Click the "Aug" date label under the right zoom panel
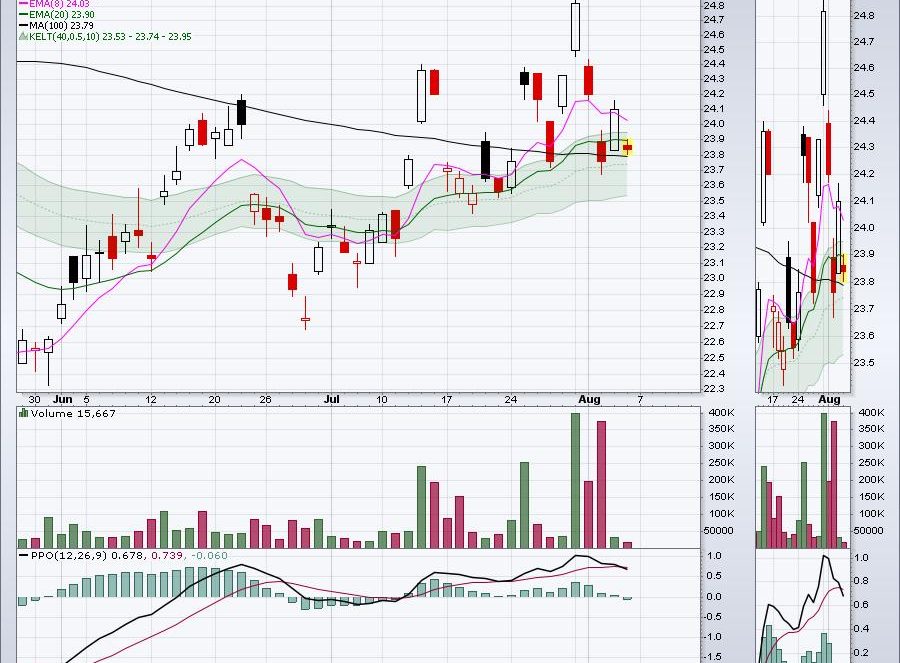This screenshot has height=663, width=900. pos(829,400)
